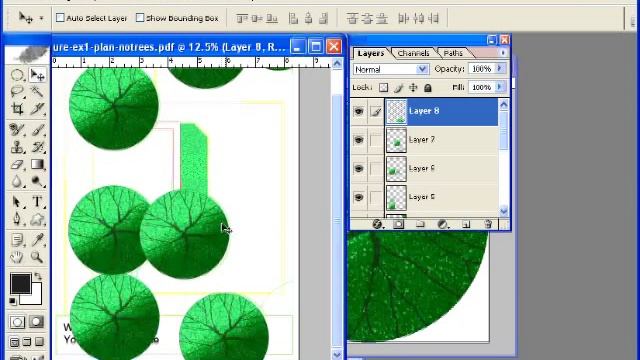Switch to Quick Mask mode

pyautogui.click(x=36, y=322)
